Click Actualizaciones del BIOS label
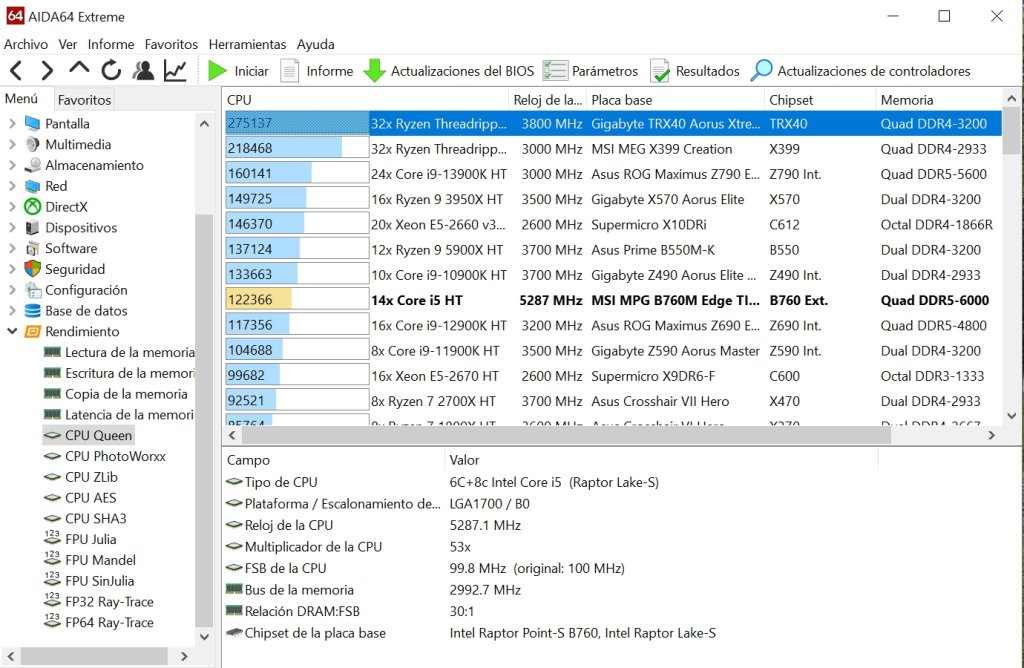Viewport: 1024px width, 668px height. (x=462, y=71)
